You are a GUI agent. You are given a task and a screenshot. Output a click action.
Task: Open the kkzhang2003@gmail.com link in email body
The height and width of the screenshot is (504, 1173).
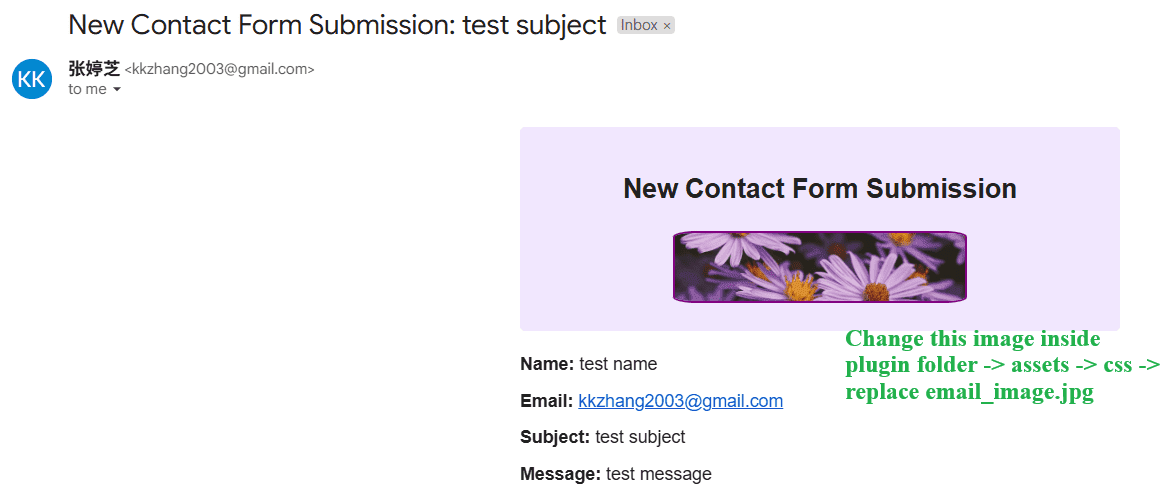680,401
